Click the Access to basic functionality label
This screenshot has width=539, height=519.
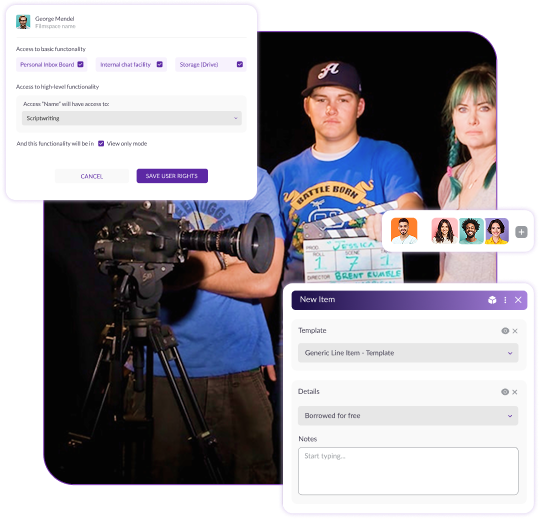[x=51, y=49]
